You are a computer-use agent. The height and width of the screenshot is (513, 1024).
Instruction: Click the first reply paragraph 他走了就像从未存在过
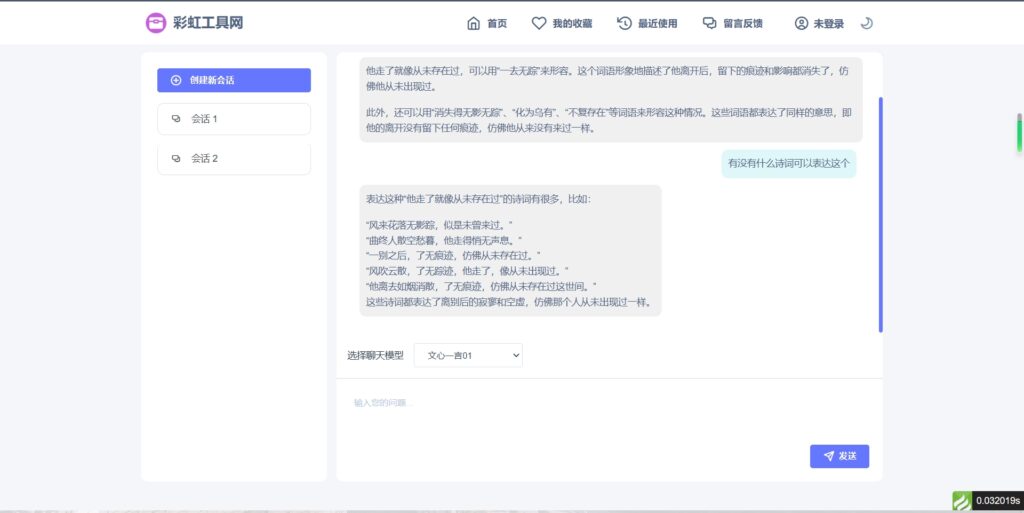point(607,78)
